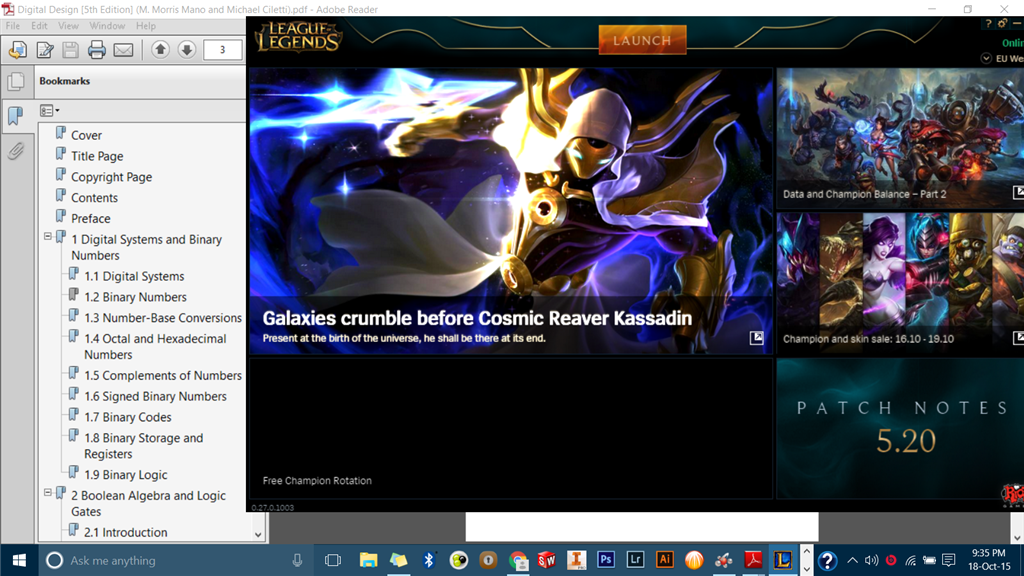Screen dimensions: 1024x576
Task: Open Autodesk Inventor from the taskbar
Action: [576, 560]
